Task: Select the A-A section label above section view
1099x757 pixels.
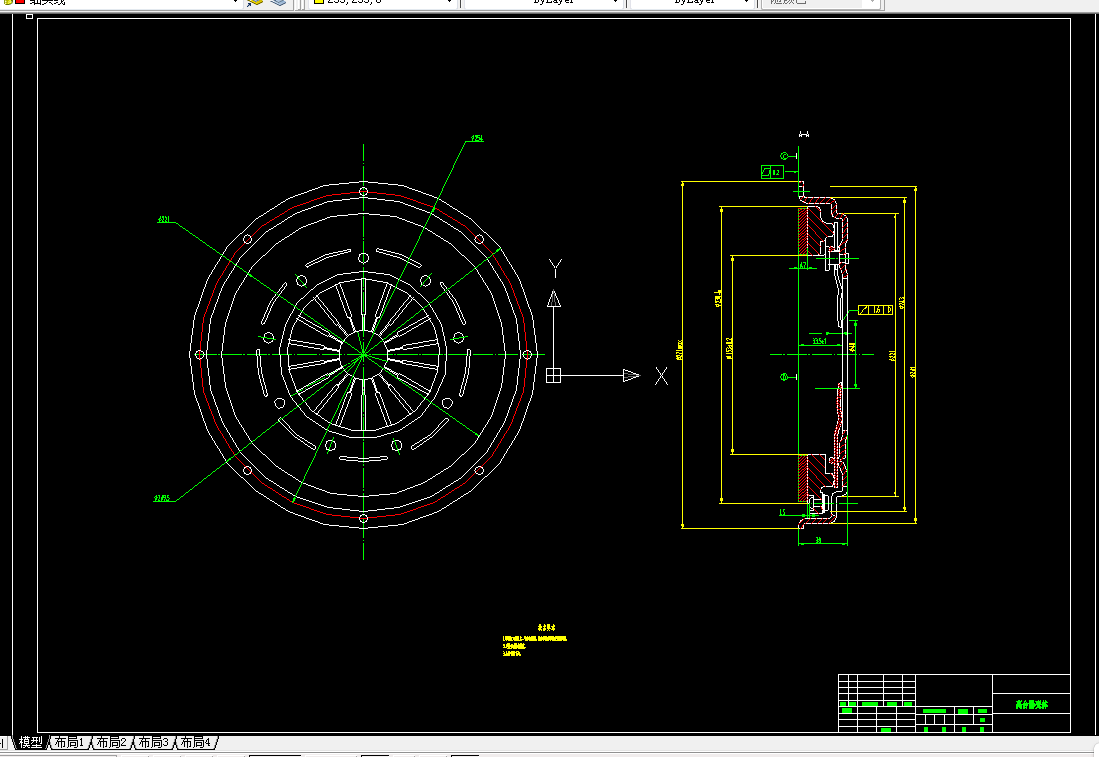Action: click(804, 134)
